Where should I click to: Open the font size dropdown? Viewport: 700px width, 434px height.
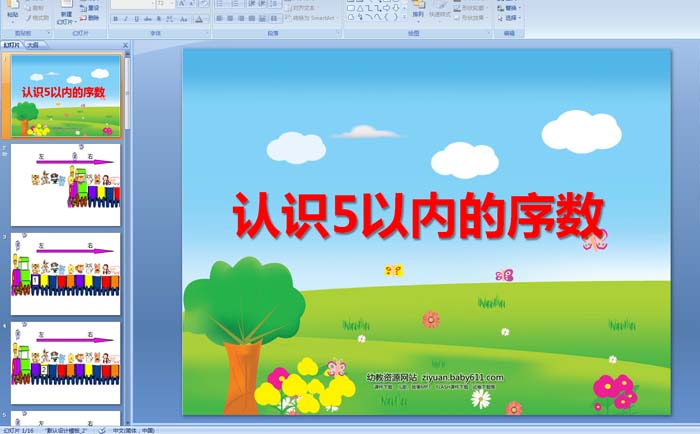[x=172, y=4]
